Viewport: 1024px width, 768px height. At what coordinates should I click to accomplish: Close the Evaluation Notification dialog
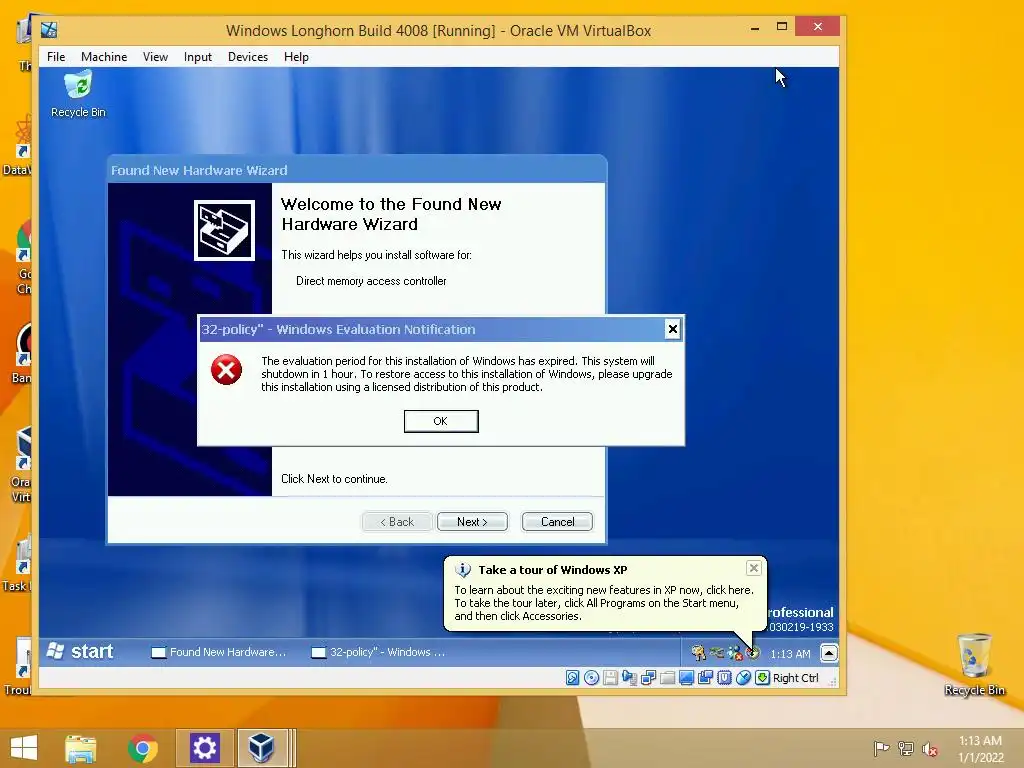(x=673, y=329)
